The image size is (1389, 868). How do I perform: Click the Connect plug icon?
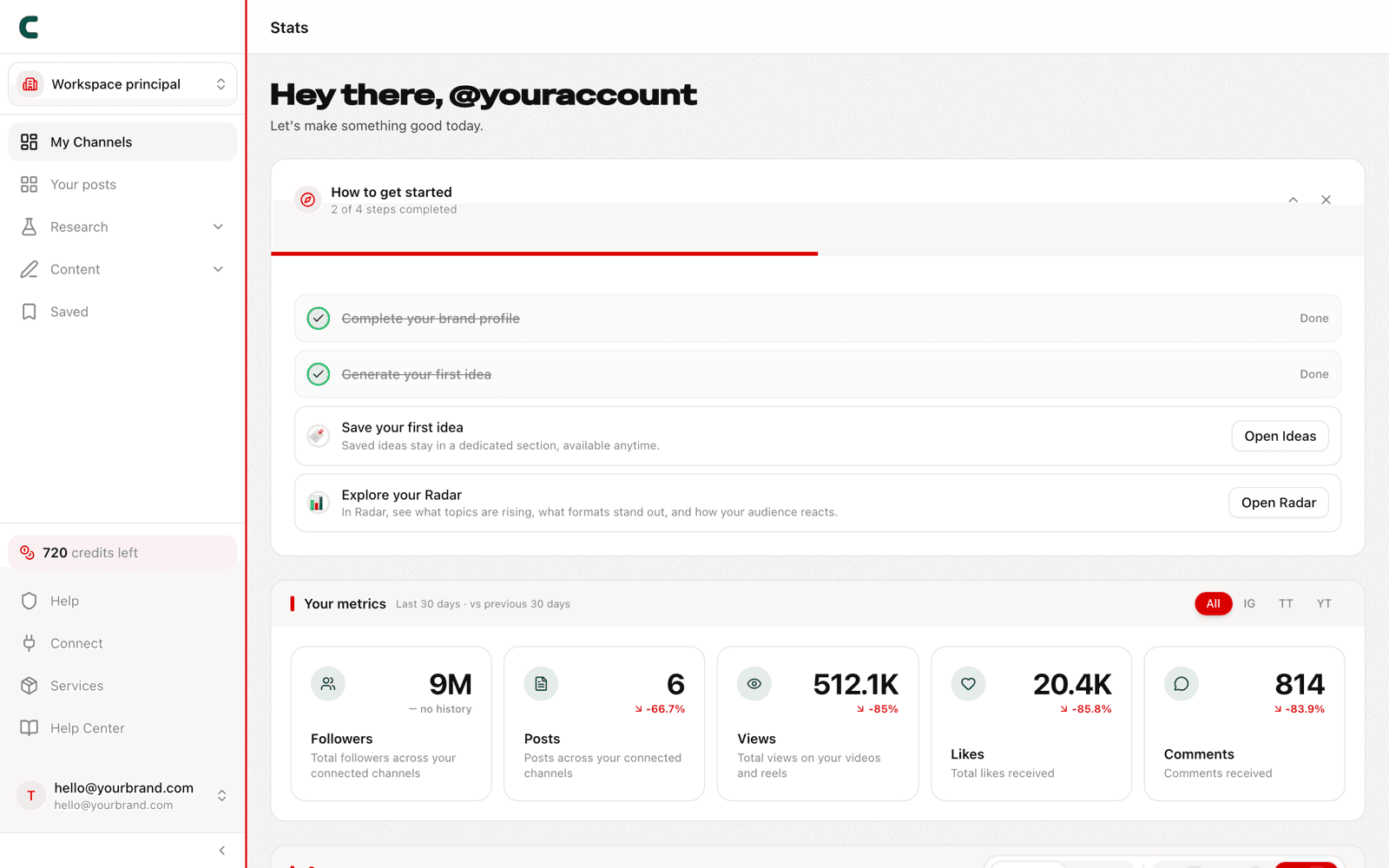tap(29, 643)
